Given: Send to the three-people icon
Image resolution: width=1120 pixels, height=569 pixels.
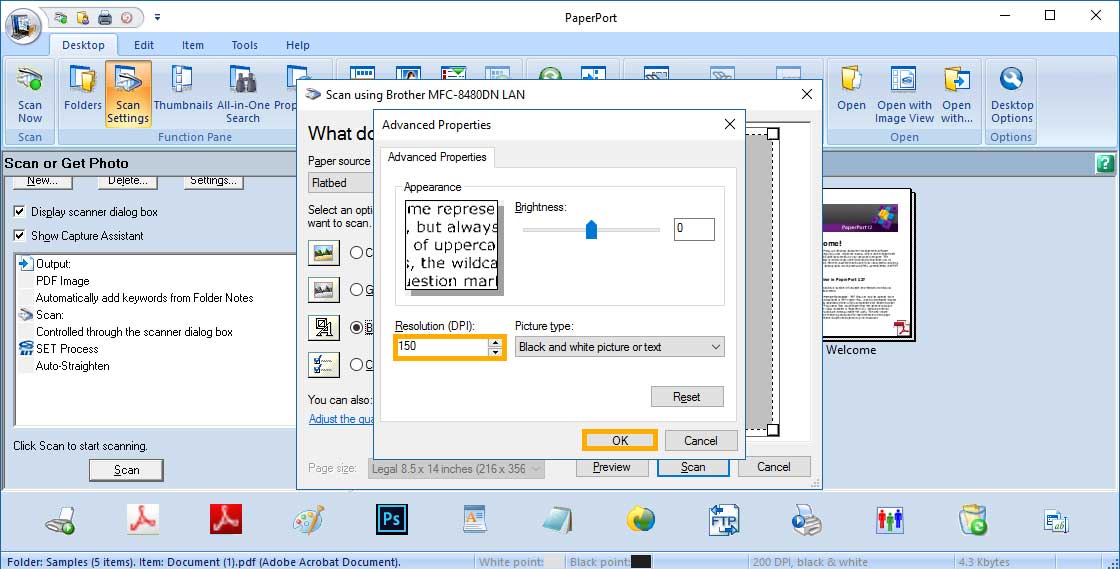Looking at the screenshot, I should click(889, 520).
